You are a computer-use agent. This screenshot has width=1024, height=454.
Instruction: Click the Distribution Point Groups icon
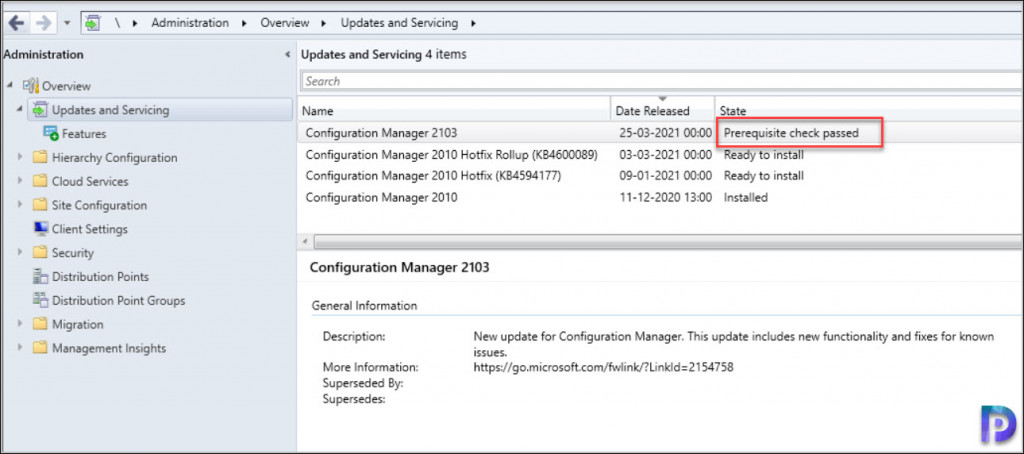40,300
